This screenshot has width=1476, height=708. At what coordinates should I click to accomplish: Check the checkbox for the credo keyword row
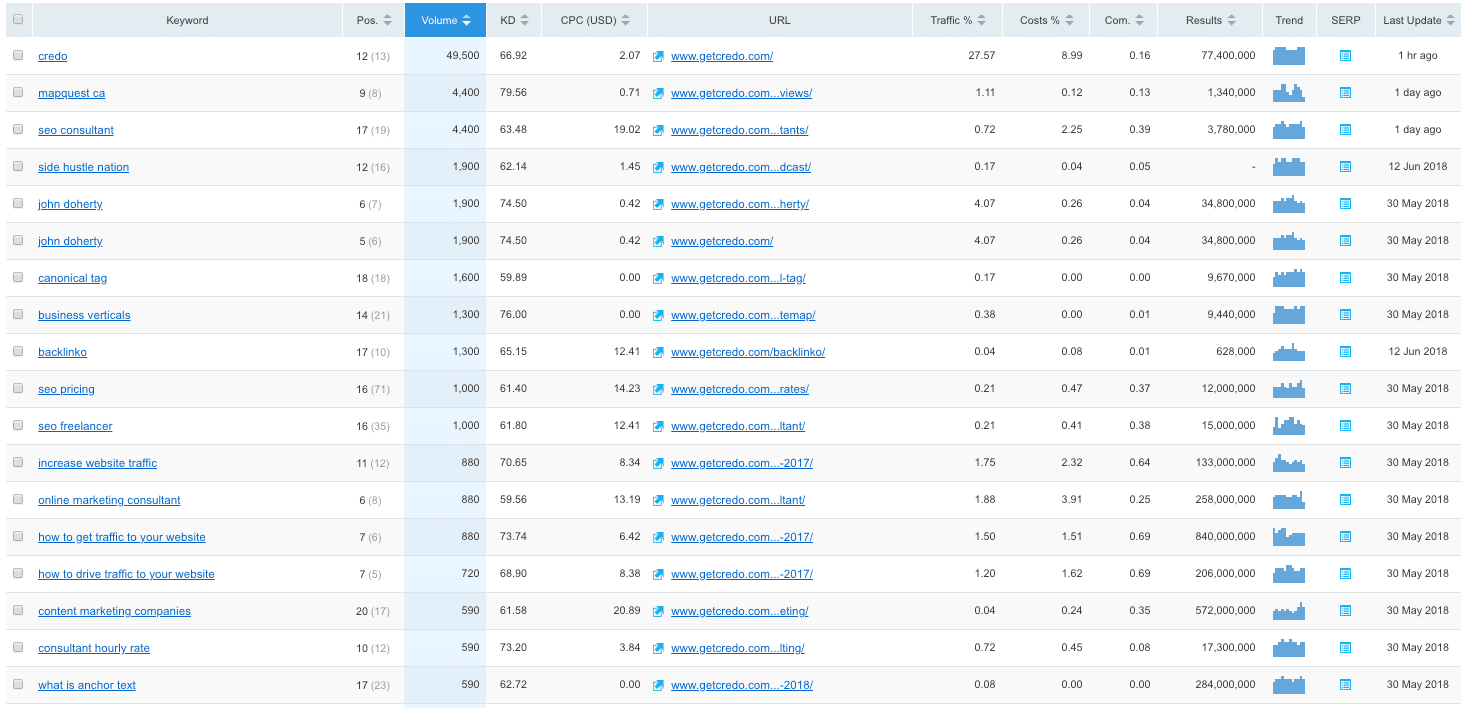18,55
